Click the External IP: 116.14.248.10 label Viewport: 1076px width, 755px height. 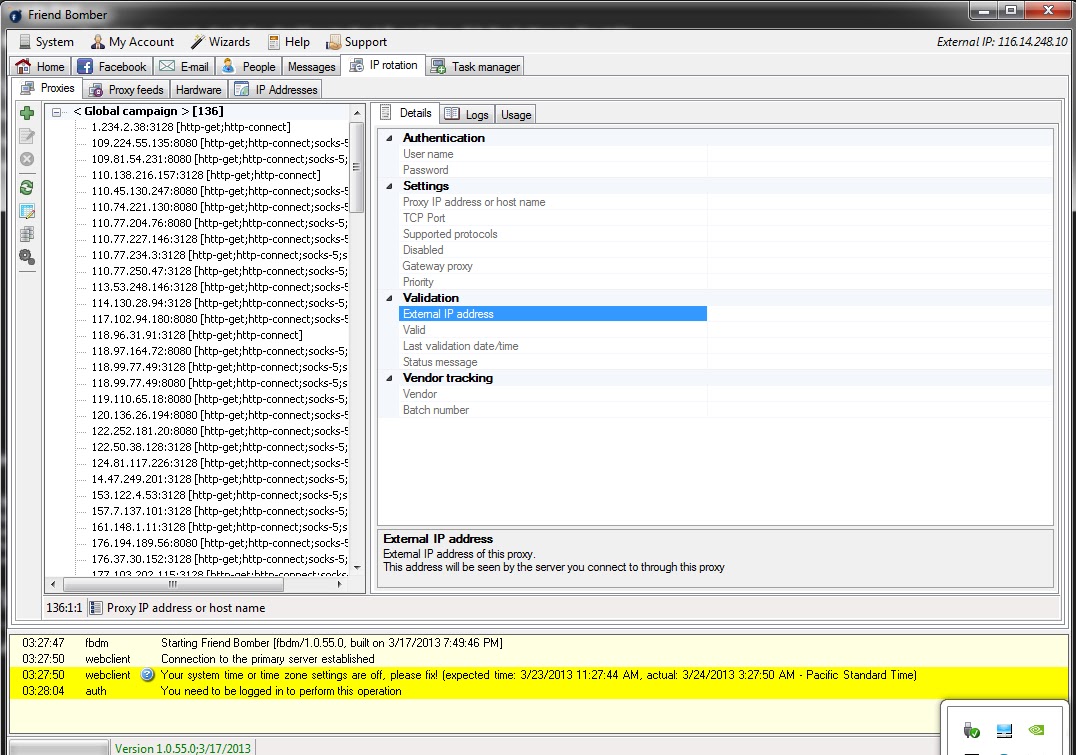tap(1002, 42)
